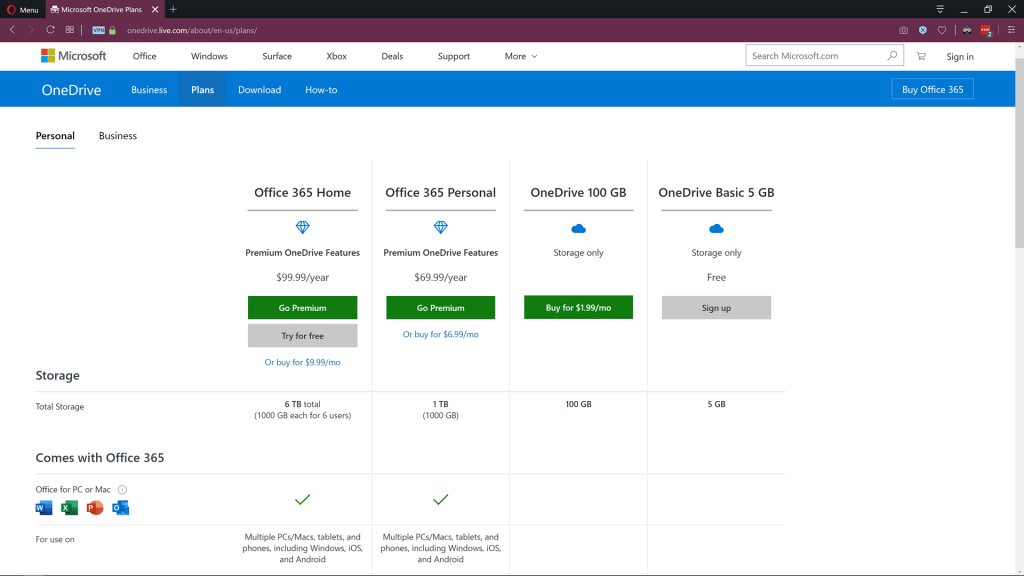Click the OneDrive 100 GB plan heading
1024x576 pixels.
pyautogui.click(x=578, y=193)
